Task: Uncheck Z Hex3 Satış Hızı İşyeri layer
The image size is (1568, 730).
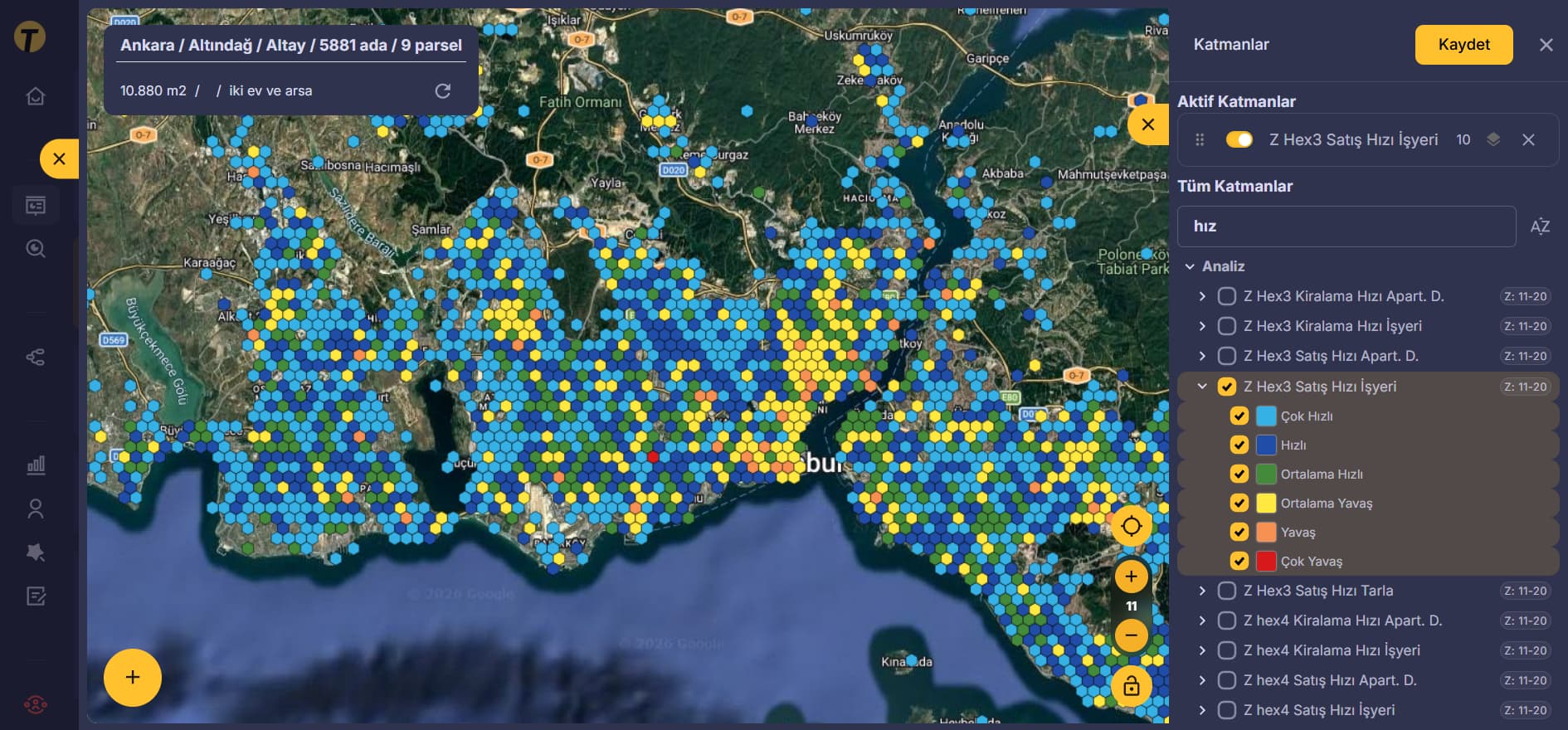Action: click(1226, 387)
